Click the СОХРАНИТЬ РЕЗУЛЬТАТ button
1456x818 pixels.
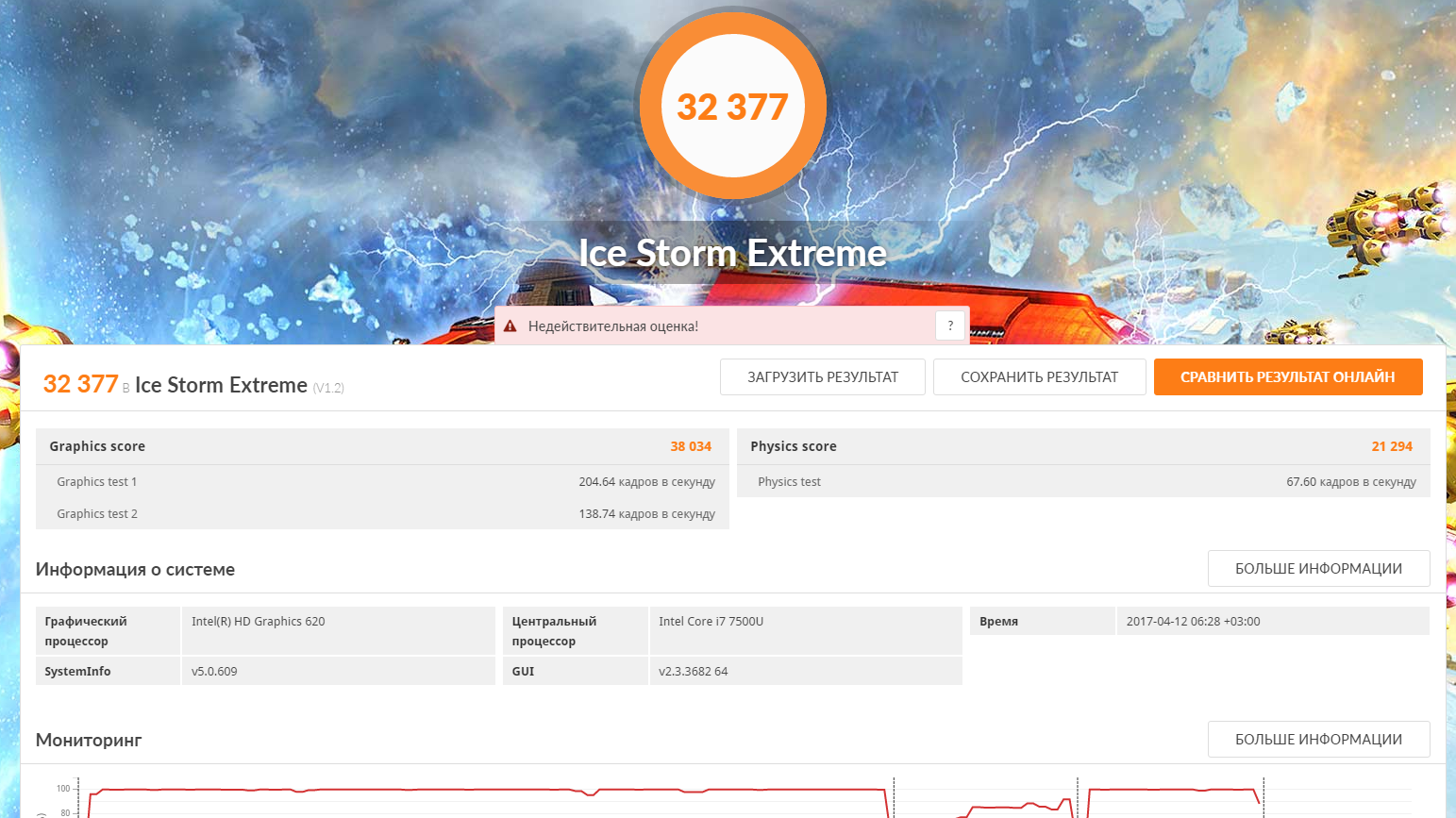1040,377
